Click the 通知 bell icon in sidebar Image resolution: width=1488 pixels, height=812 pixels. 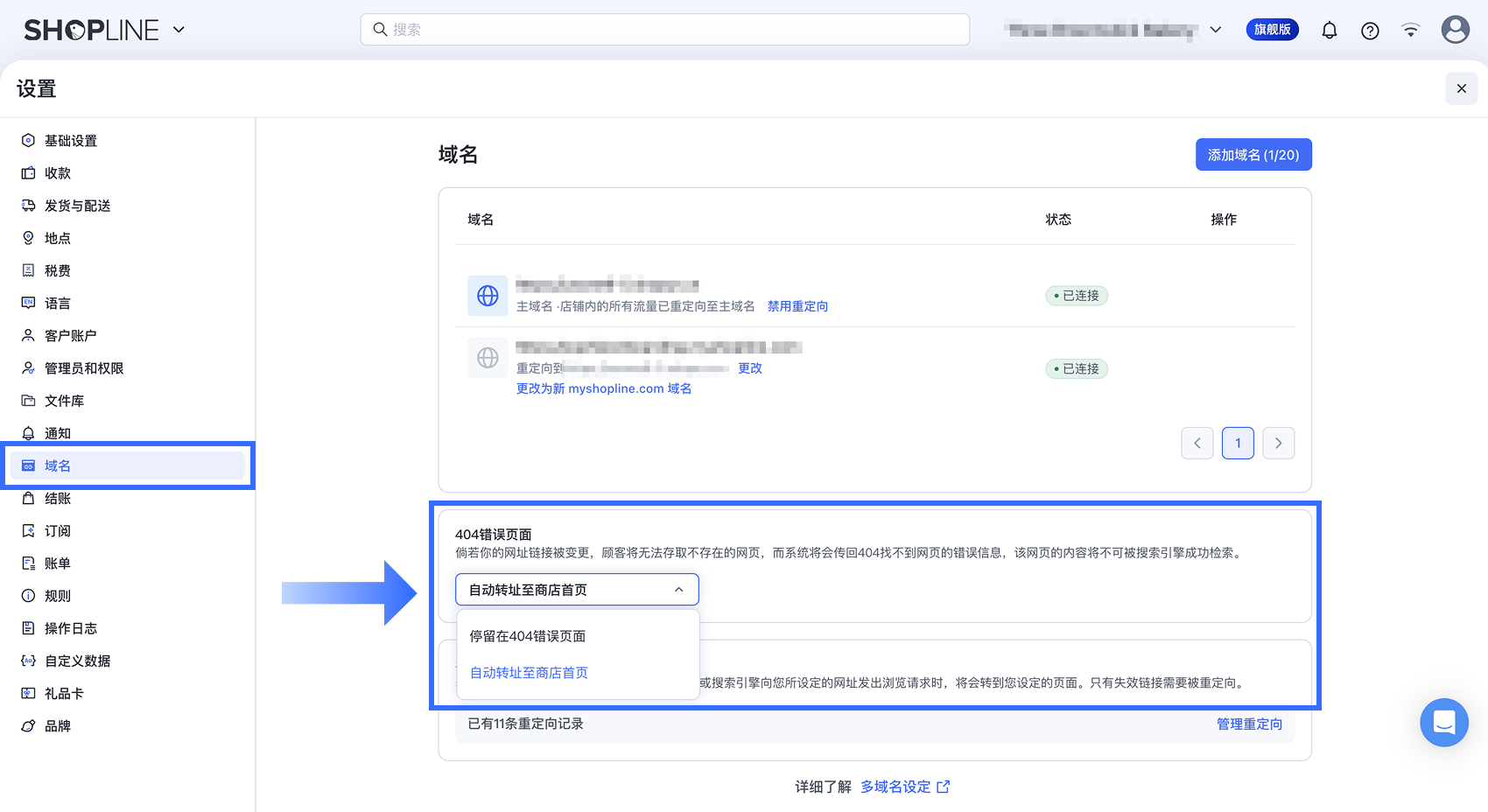[28, 433]
